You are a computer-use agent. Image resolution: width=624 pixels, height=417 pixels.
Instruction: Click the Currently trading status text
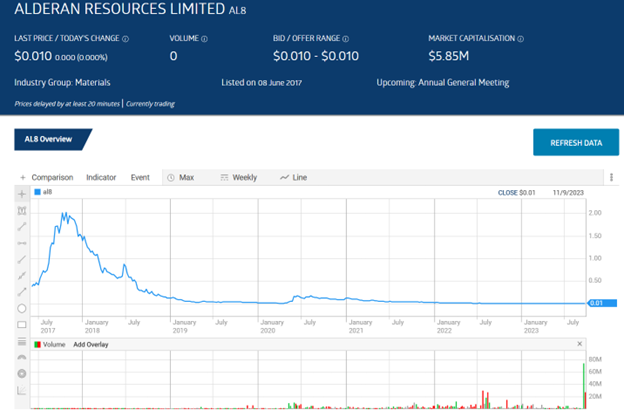point(150,104)
